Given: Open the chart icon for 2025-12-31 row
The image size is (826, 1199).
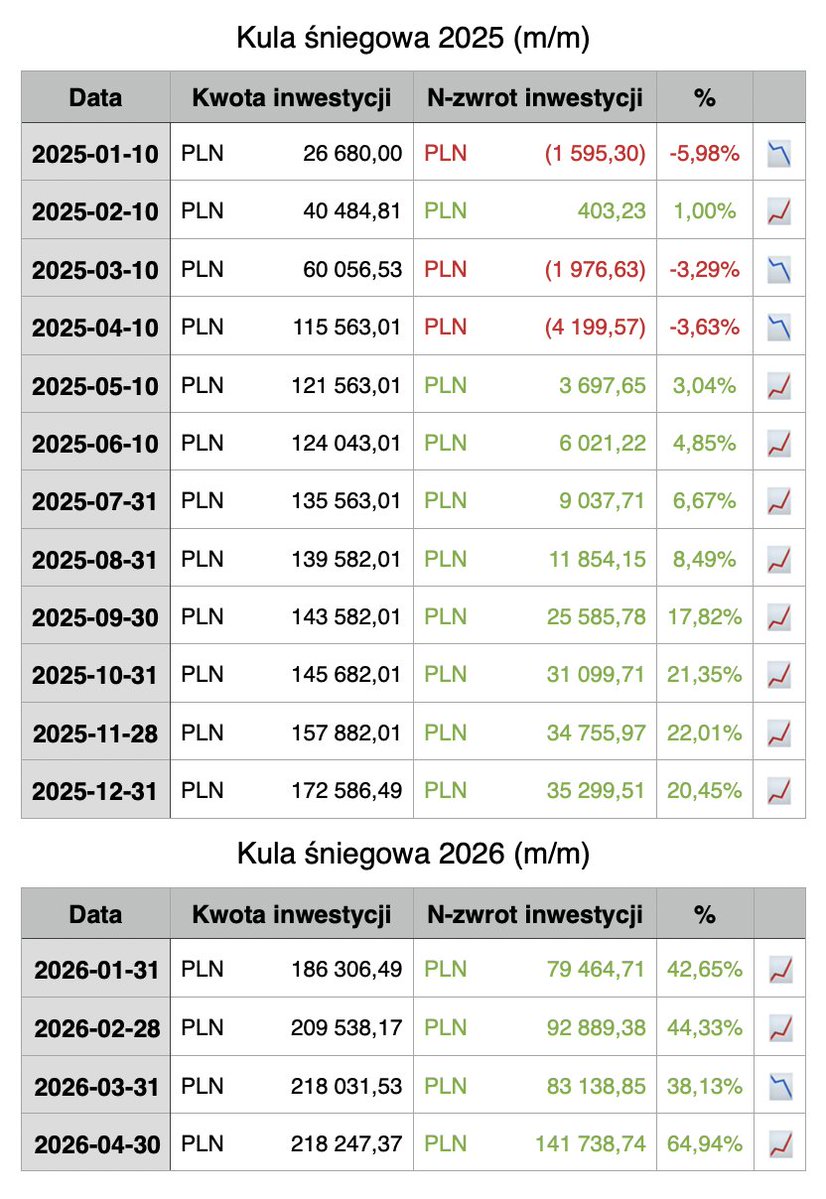Looking at the screenshot, I should coord(778,790).
